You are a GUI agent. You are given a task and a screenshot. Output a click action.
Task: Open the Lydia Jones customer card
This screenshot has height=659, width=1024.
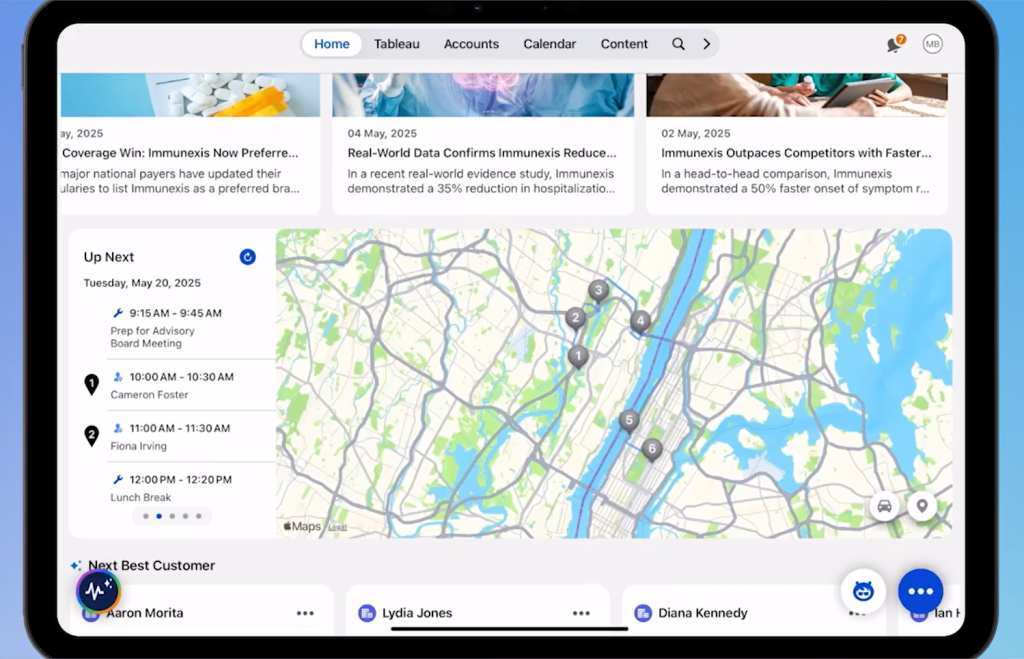point(477,611)
